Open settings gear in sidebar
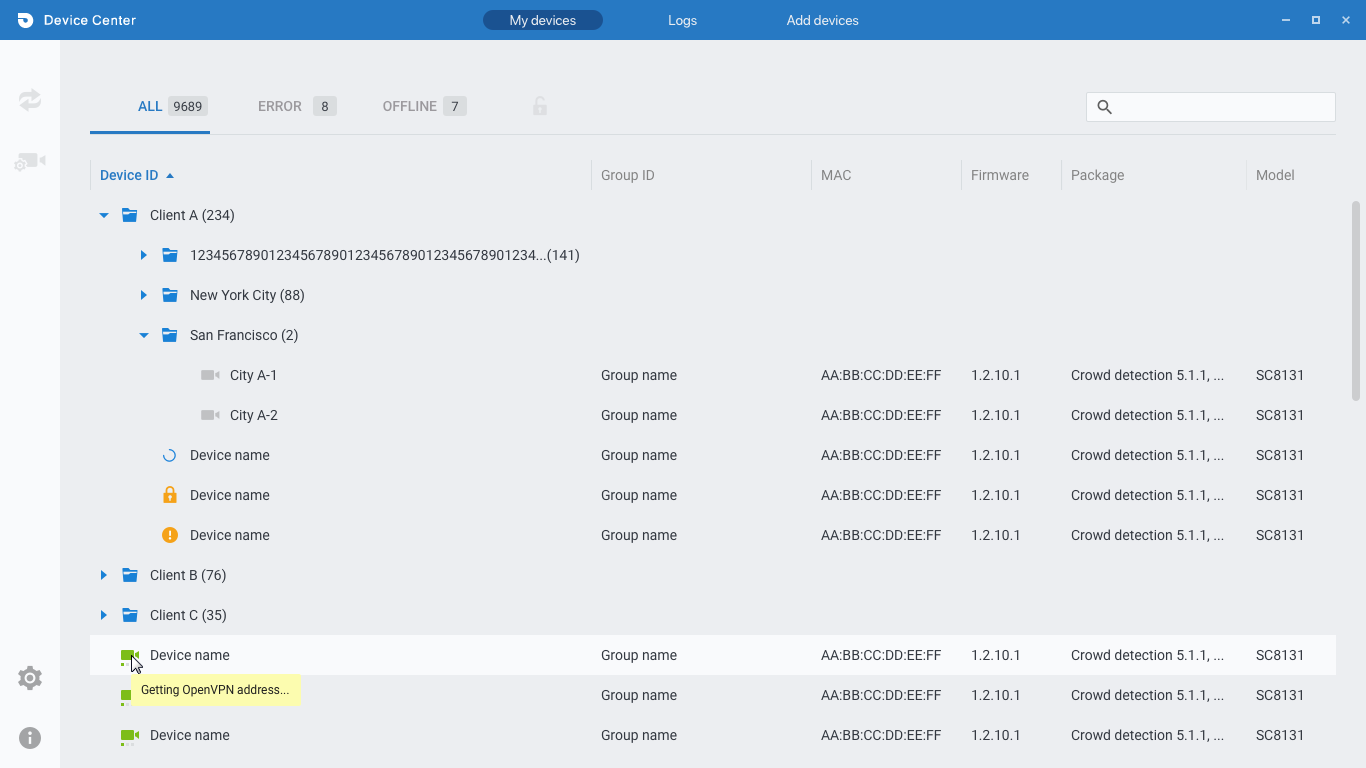Image resolution: width=1366 pixels, height=768 pixels. click(x=30, y=678)
